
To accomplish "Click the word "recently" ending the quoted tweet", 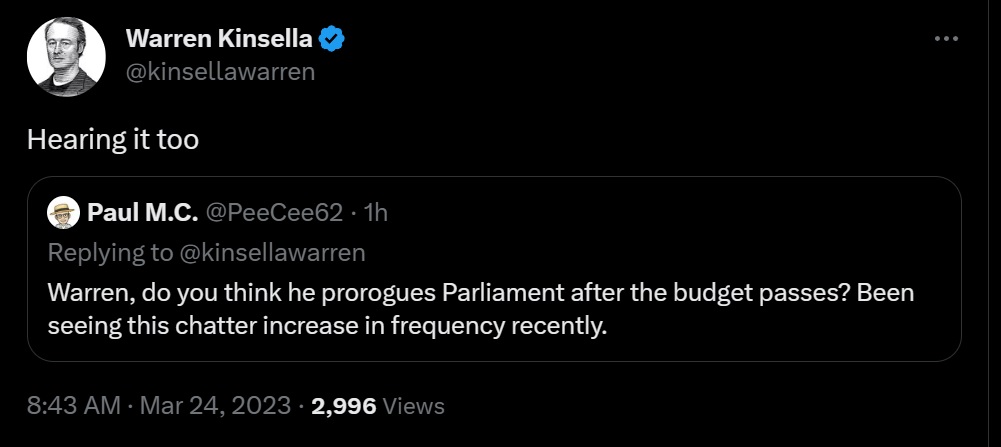I will click(566, 326).
